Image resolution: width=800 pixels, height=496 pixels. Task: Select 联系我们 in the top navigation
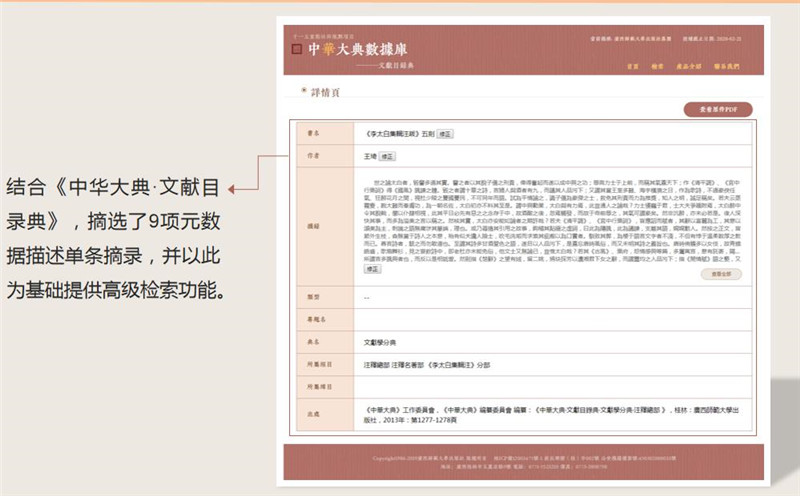click(727, 66)
